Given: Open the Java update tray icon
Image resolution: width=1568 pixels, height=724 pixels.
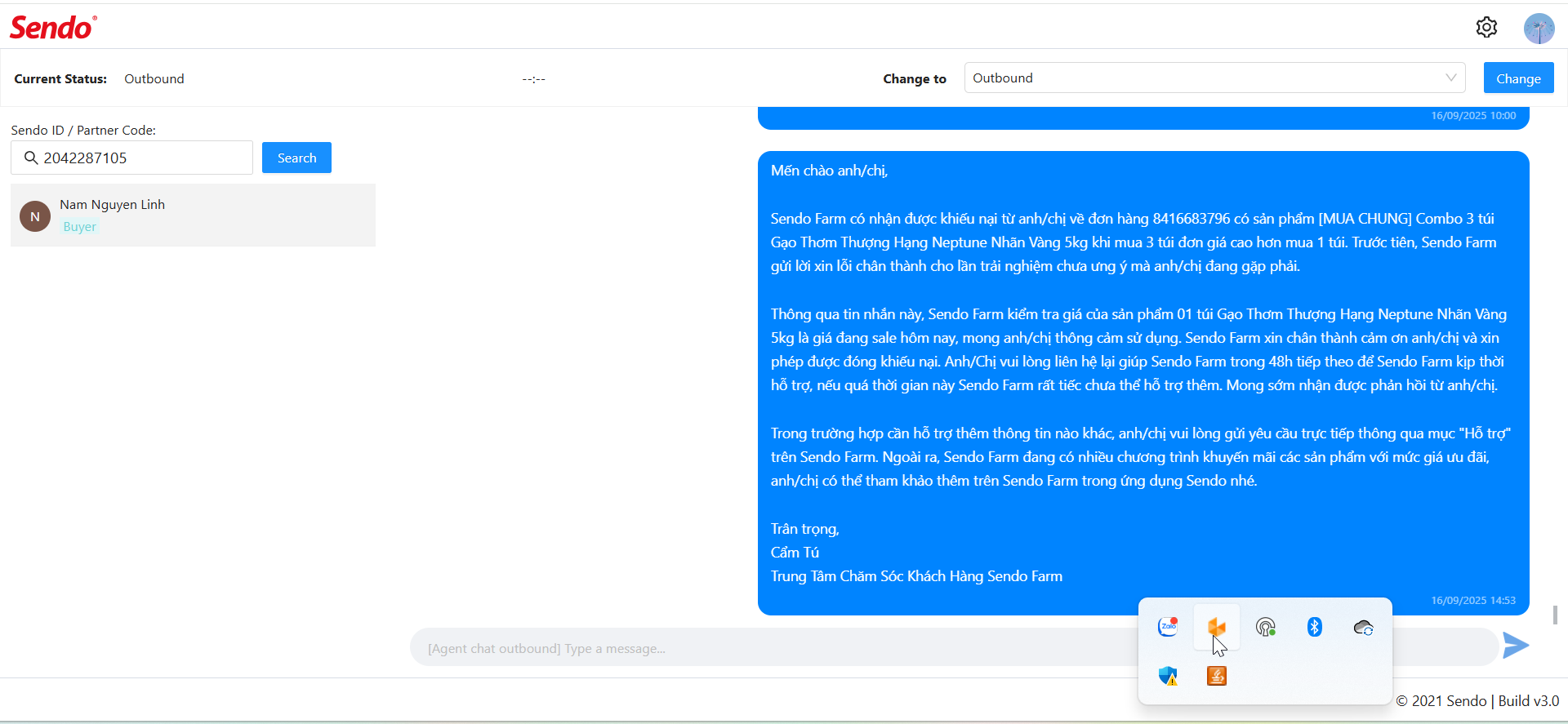Looking at the screenshot, I should [x=1217, y=676].
